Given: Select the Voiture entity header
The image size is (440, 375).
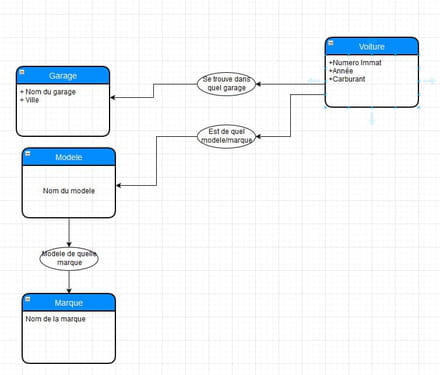Looking at the screenshot, I should pyautogui.click(x=372, y=46).
